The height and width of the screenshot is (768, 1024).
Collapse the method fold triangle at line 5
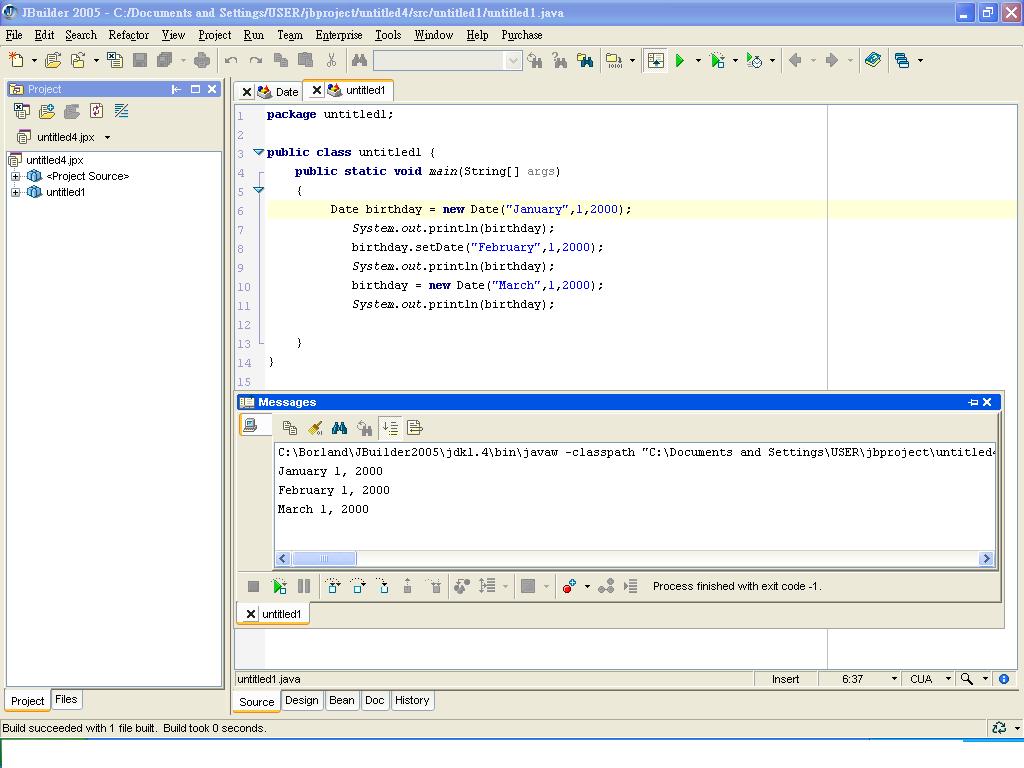click(259, 190)
